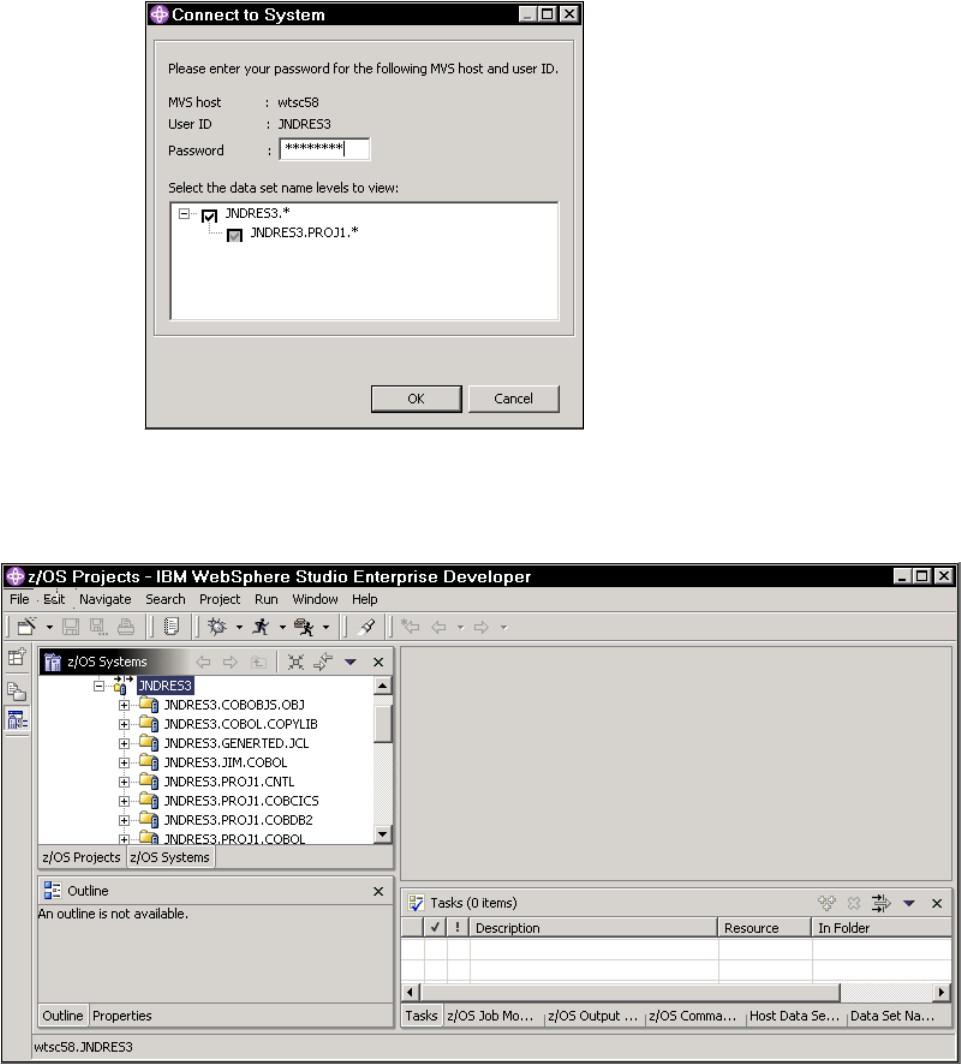Open the z/OS Systems view menu
The width and height of the screenshot is (961, 1064).
pyautogui.click(x=352, y=662)
